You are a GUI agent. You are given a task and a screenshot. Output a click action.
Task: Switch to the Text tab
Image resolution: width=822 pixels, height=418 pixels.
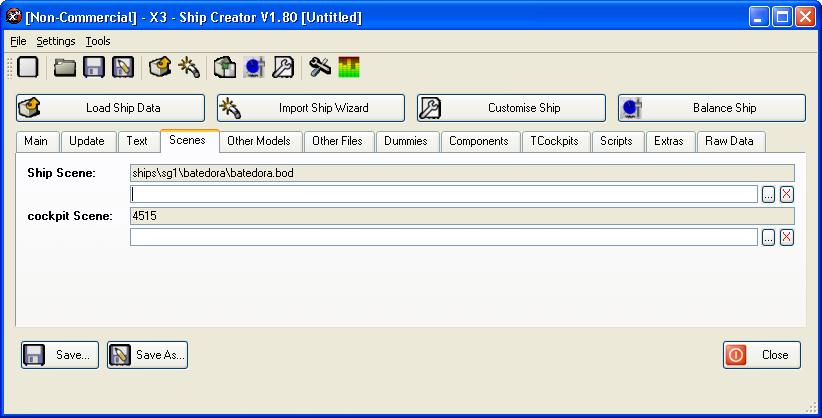point(137,141)
